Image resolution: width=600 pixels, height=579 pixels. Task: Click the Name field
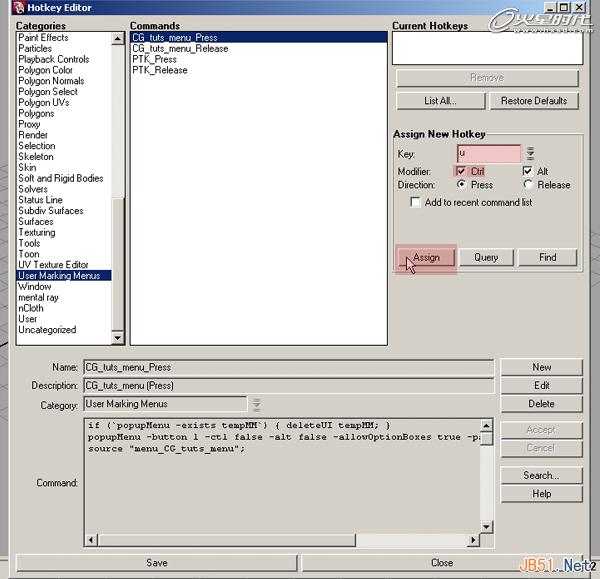coord(289,367)
